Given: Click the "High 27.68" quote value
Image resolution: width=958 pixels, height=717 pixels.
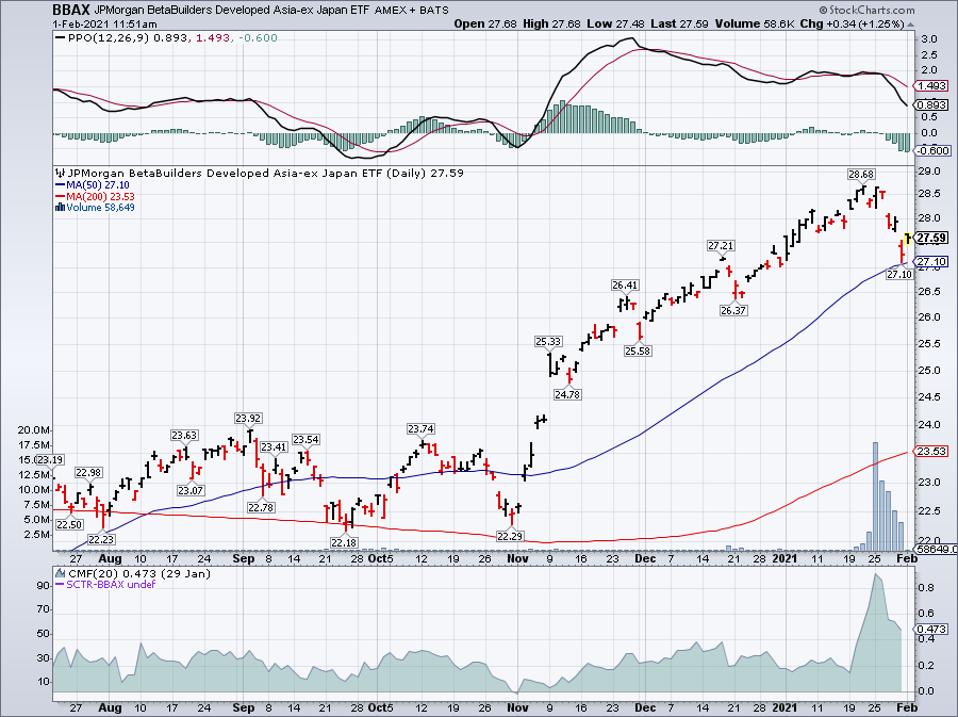Looking at the screenshot, I should tap(550, 24).
